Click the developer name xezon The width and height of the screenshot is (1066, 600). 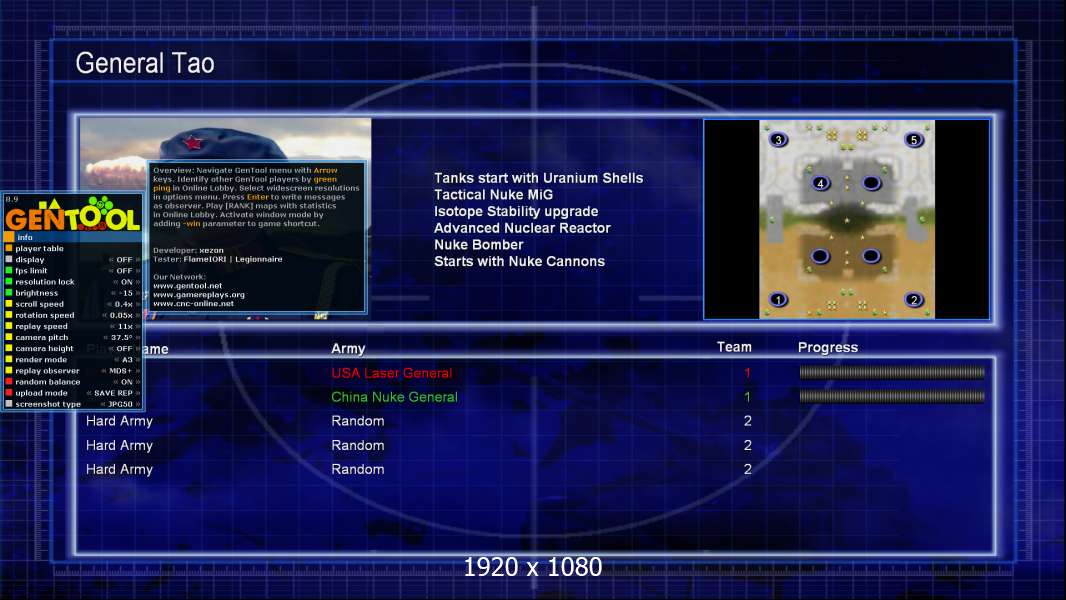pyautogui.click(x=211, y=250)
